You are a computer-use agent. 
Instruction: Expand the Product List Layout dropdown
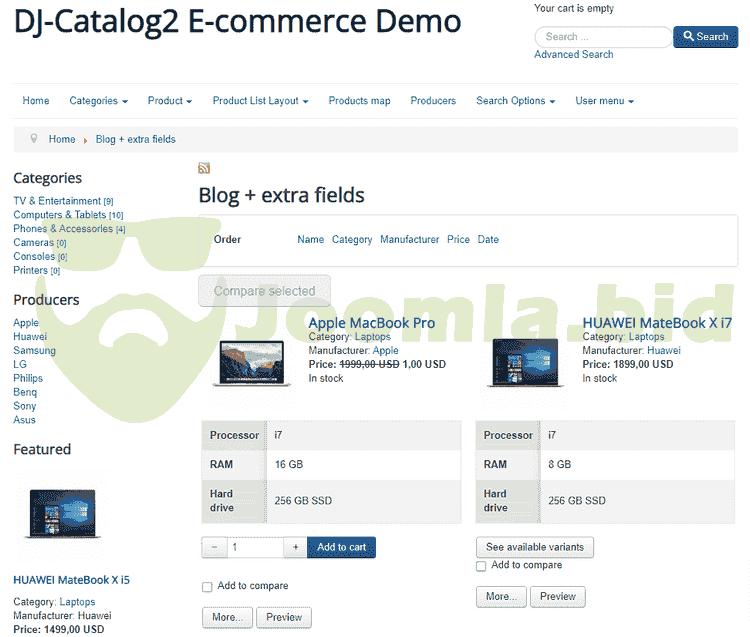pyautogui.click(x=260, y=101)
